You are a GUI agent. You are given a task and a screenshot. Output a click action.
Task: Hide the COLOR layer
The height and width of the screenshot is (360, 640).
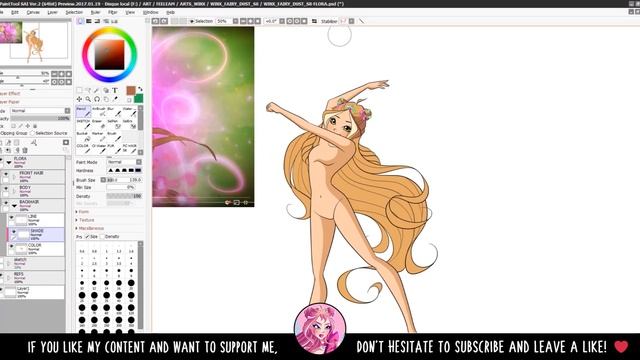11,246
